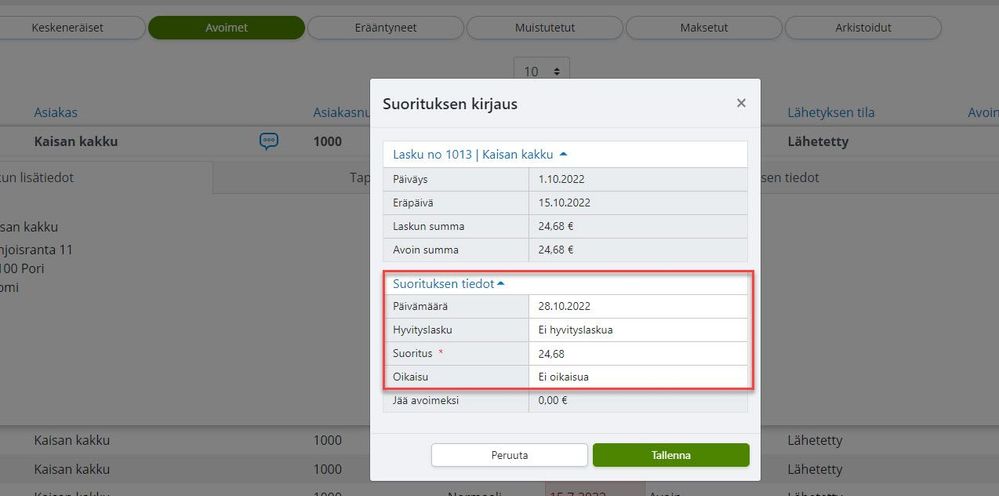The image size is (999, 496).
Task: Open the Arkistoidut tab
Action: (863, 28)
